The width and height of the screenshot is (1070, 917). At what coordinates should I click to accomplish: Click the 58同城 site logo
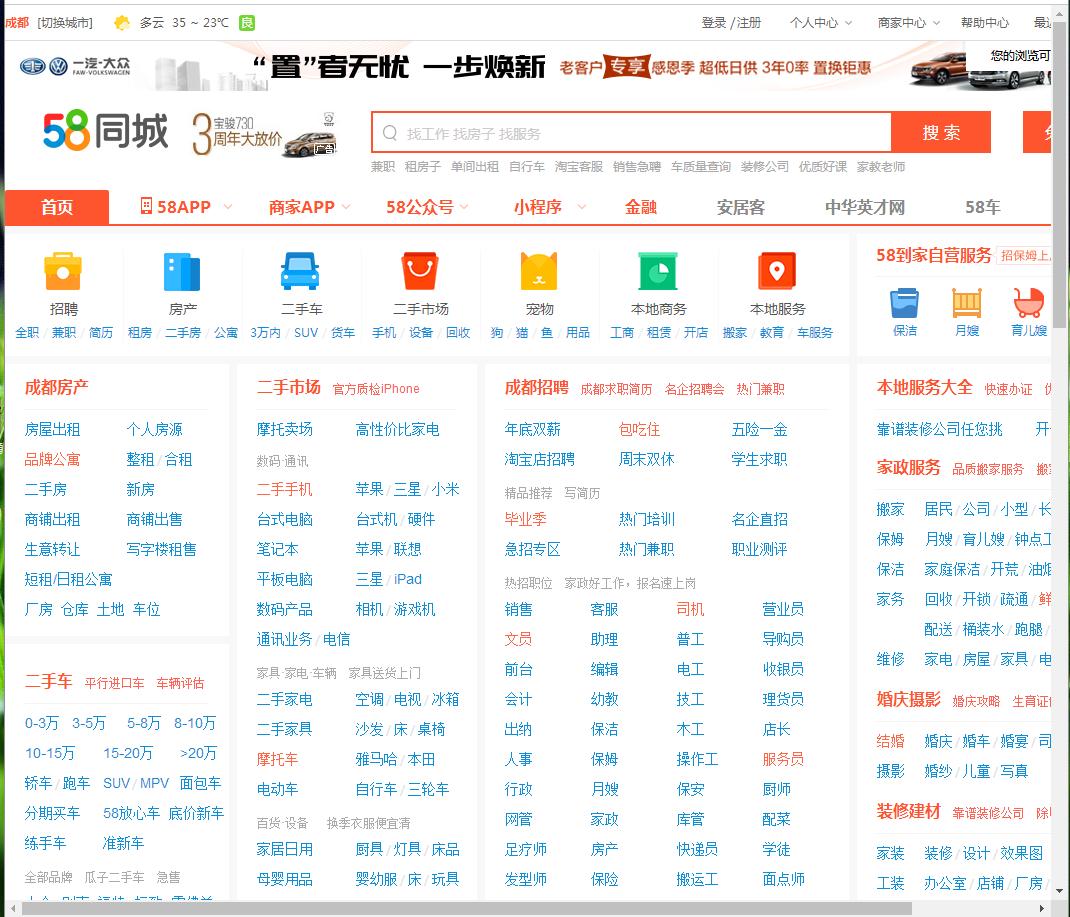tap(106, 132)
